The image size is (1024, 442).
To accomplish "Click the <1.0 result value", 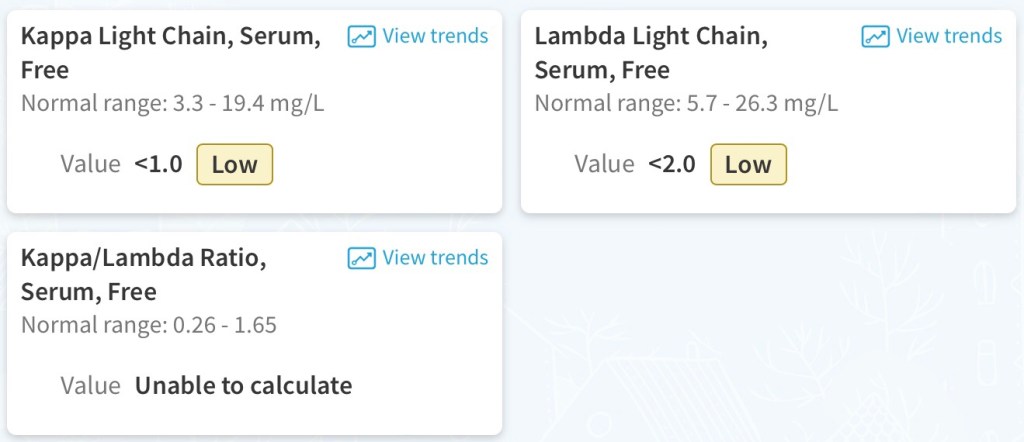I will [159, 164].
